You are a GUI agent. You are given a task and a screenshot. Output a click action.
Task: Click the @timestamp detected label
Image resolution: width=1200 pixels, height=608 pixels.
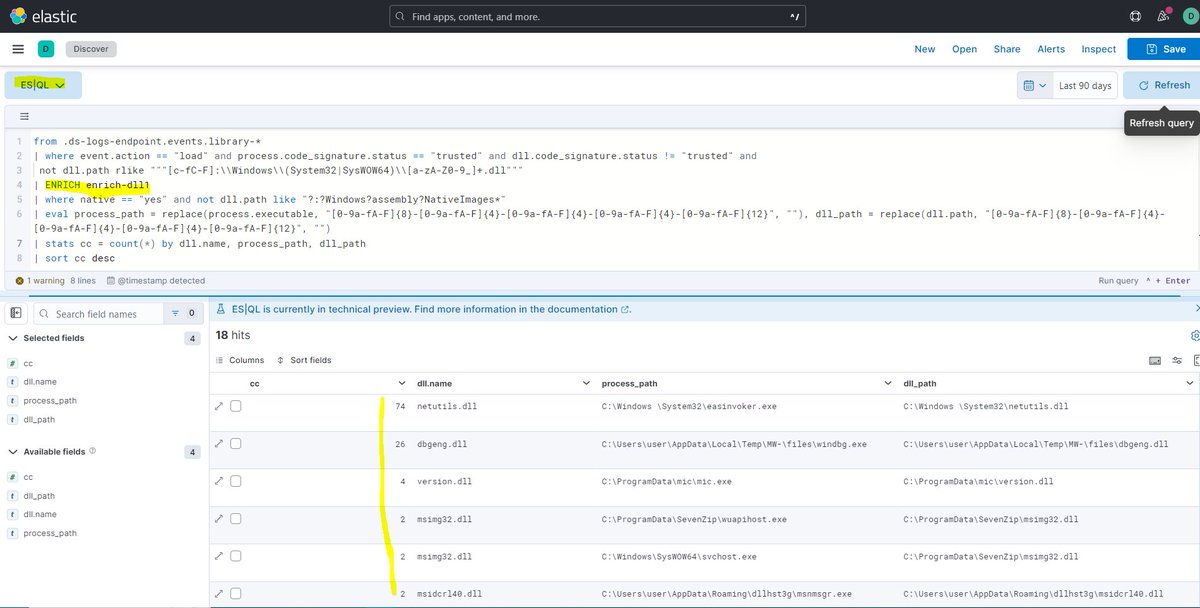[x=155, y=281]
